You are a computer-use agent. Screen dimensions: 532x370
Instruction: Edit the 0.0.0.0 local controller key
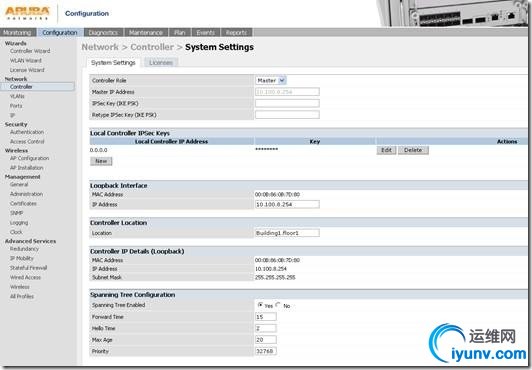pyautogui.click(x=386, y=150)
